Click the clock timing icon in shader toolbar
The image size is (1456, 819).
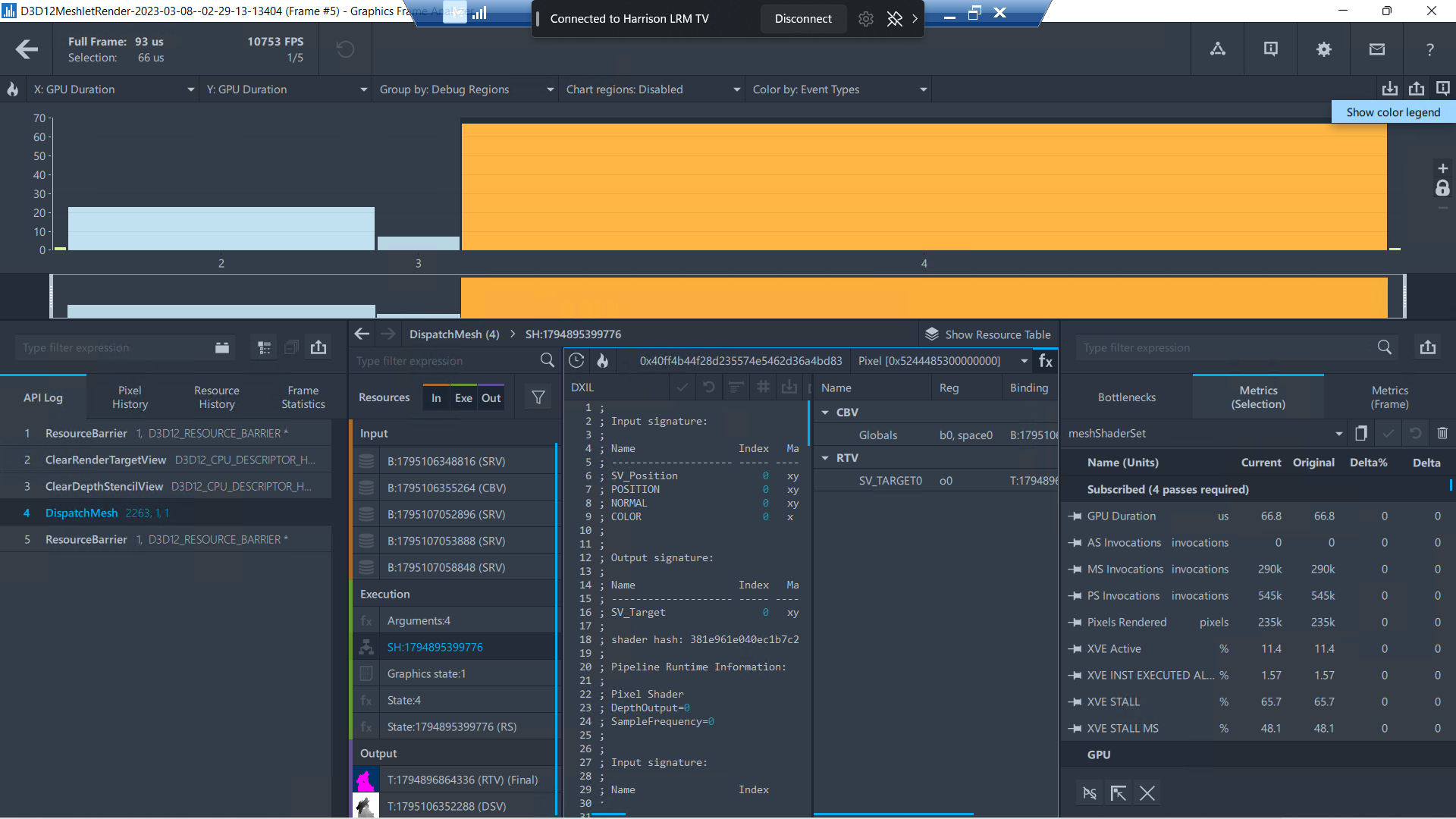pyautogui.click(x=576, y=361)
